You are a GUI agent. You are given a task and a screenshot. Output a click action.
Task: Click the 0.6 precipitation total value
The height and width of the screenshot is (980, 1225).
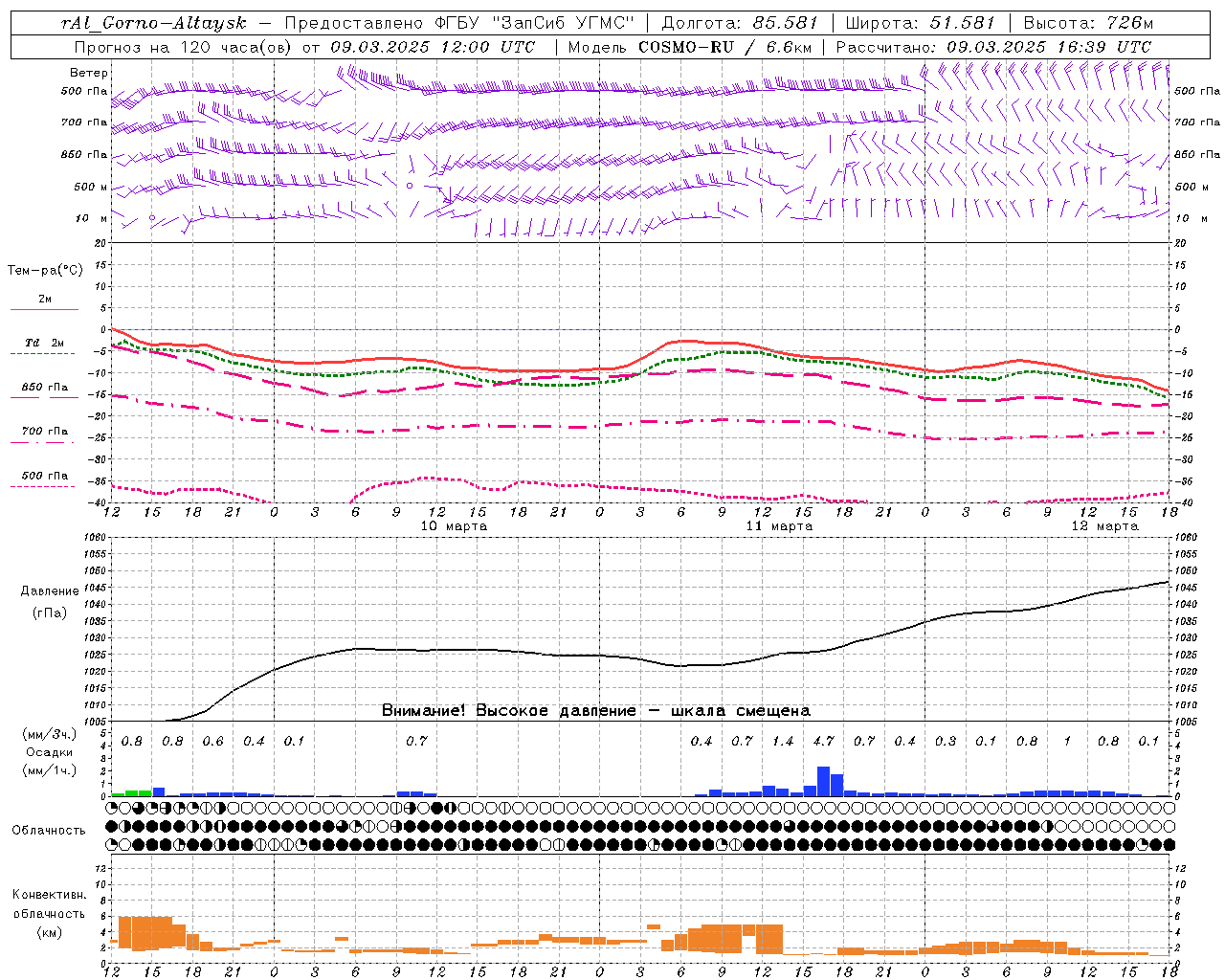tap(212, 741)
